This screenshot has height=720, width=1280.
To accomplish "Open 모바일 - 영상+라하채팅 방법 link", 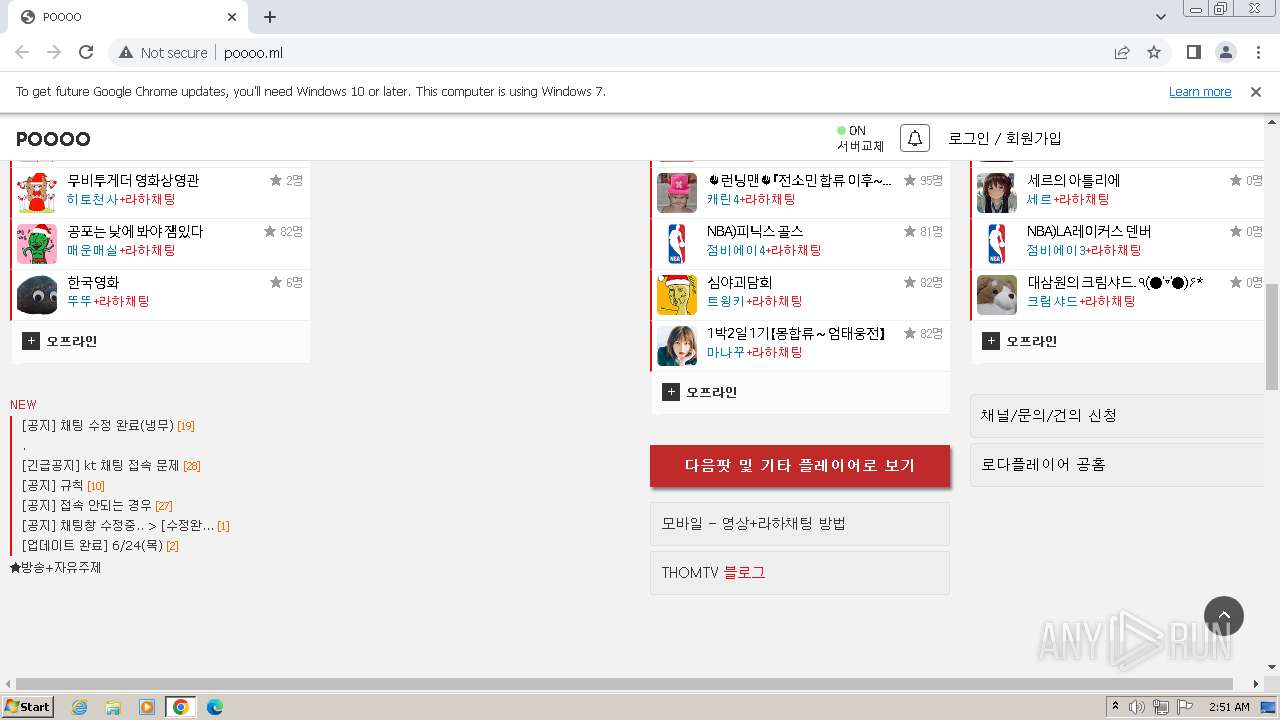I will click(800, 523).
